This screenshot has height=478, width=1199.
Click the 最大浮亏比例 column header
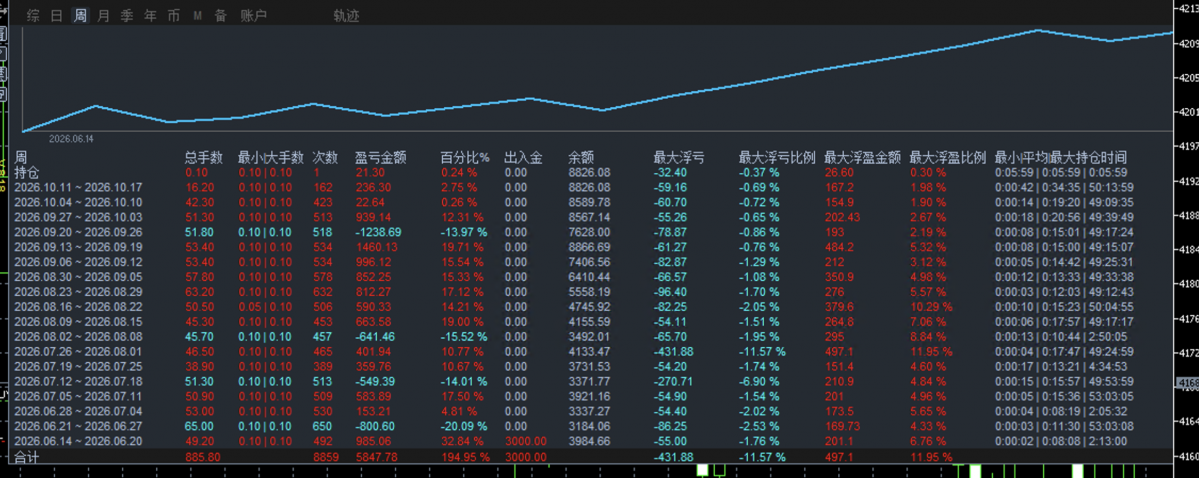pyautogui.click(x=777, y=158)
